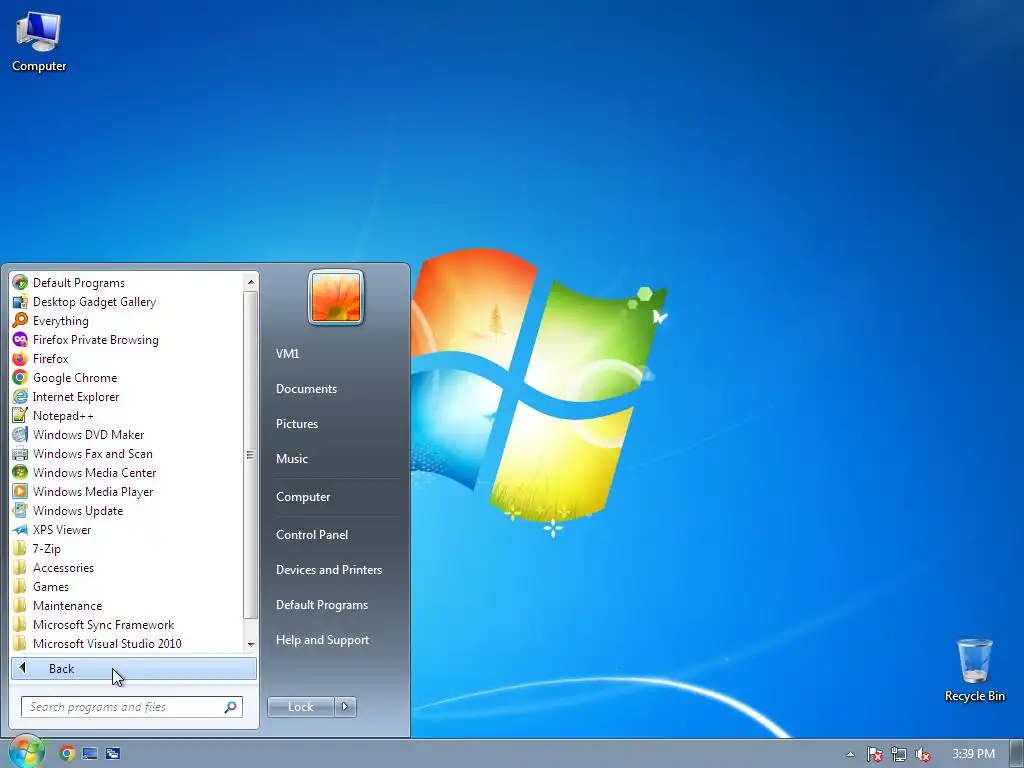Click the 3:39 PM clock
The height and width of the screenshot is (768, 1024).
[973, 754]
